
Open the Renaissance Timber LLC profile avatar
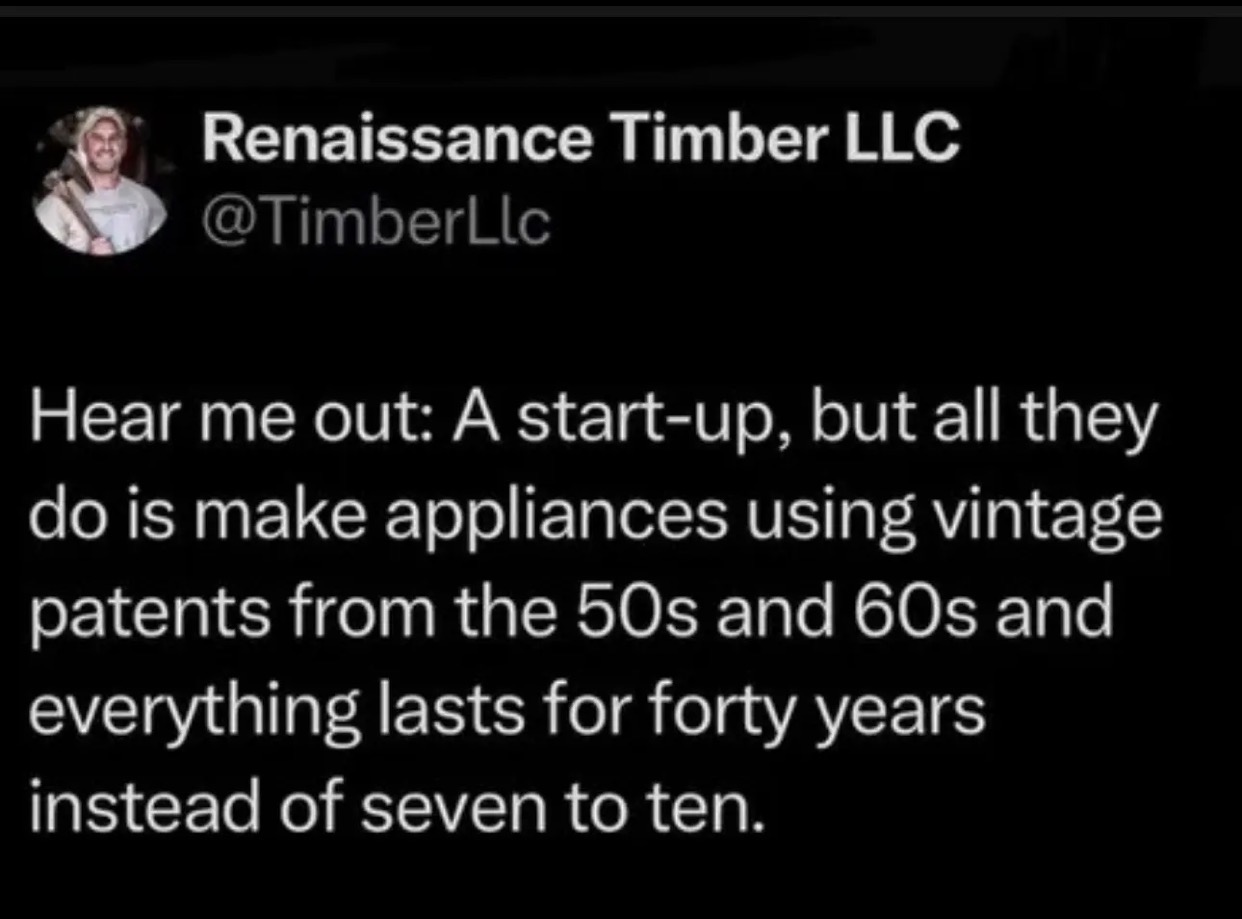click(x=98, y=182)
